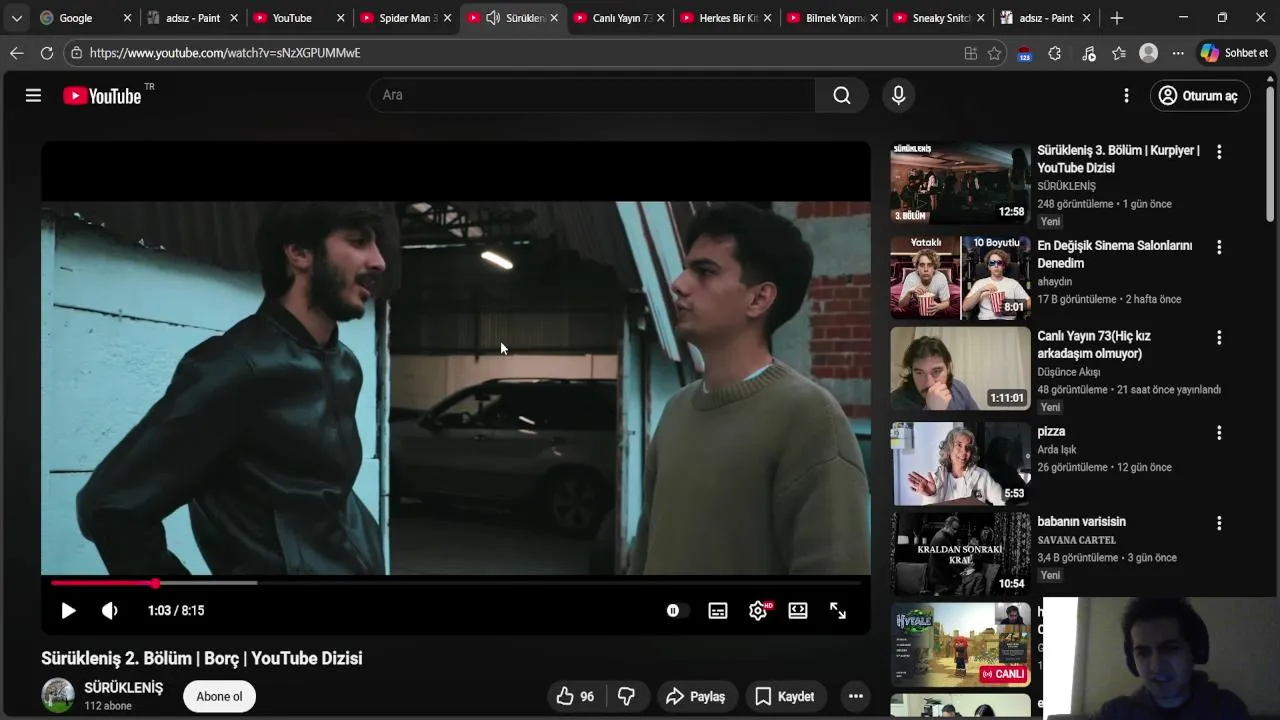Click the Ara search field
Image resolution: width=1280 pixels, height=720 pixels.
point(592,95)
